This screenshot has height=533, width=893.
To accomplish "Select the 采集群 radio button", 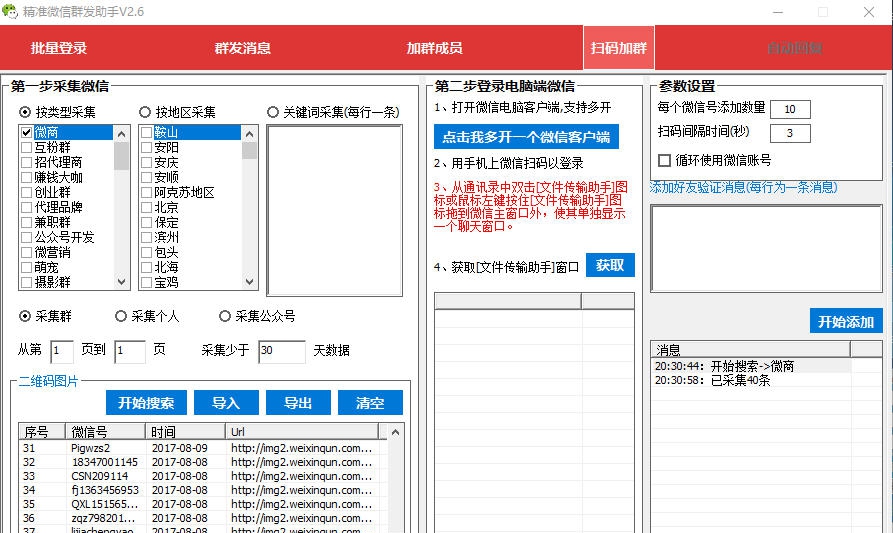I will [25, 316].
